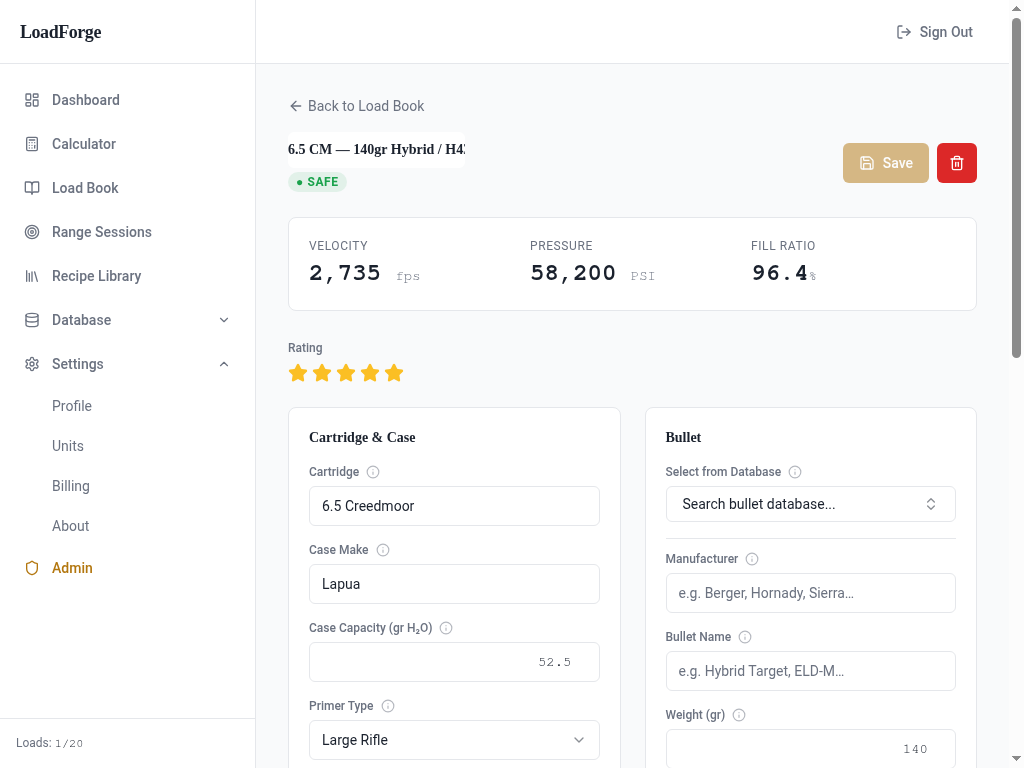The image size is (1024, 768).
Task: Click the Sign Out link
Action: (x=935, y=32)
